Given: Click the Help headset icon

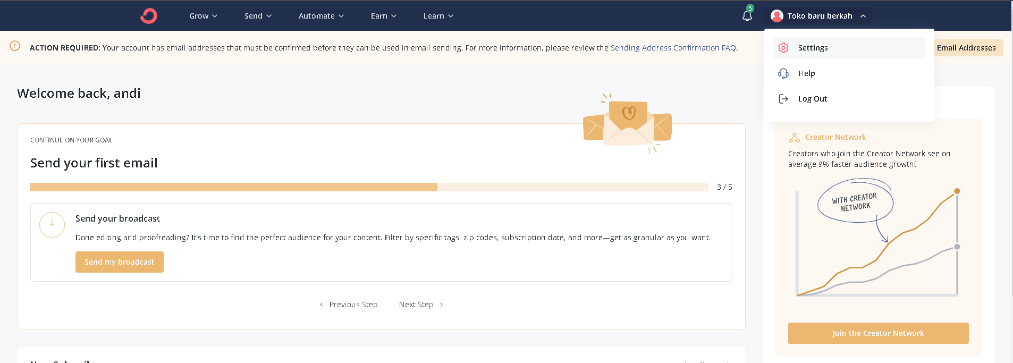Looking at the screenshot, I should click(784, 74).
